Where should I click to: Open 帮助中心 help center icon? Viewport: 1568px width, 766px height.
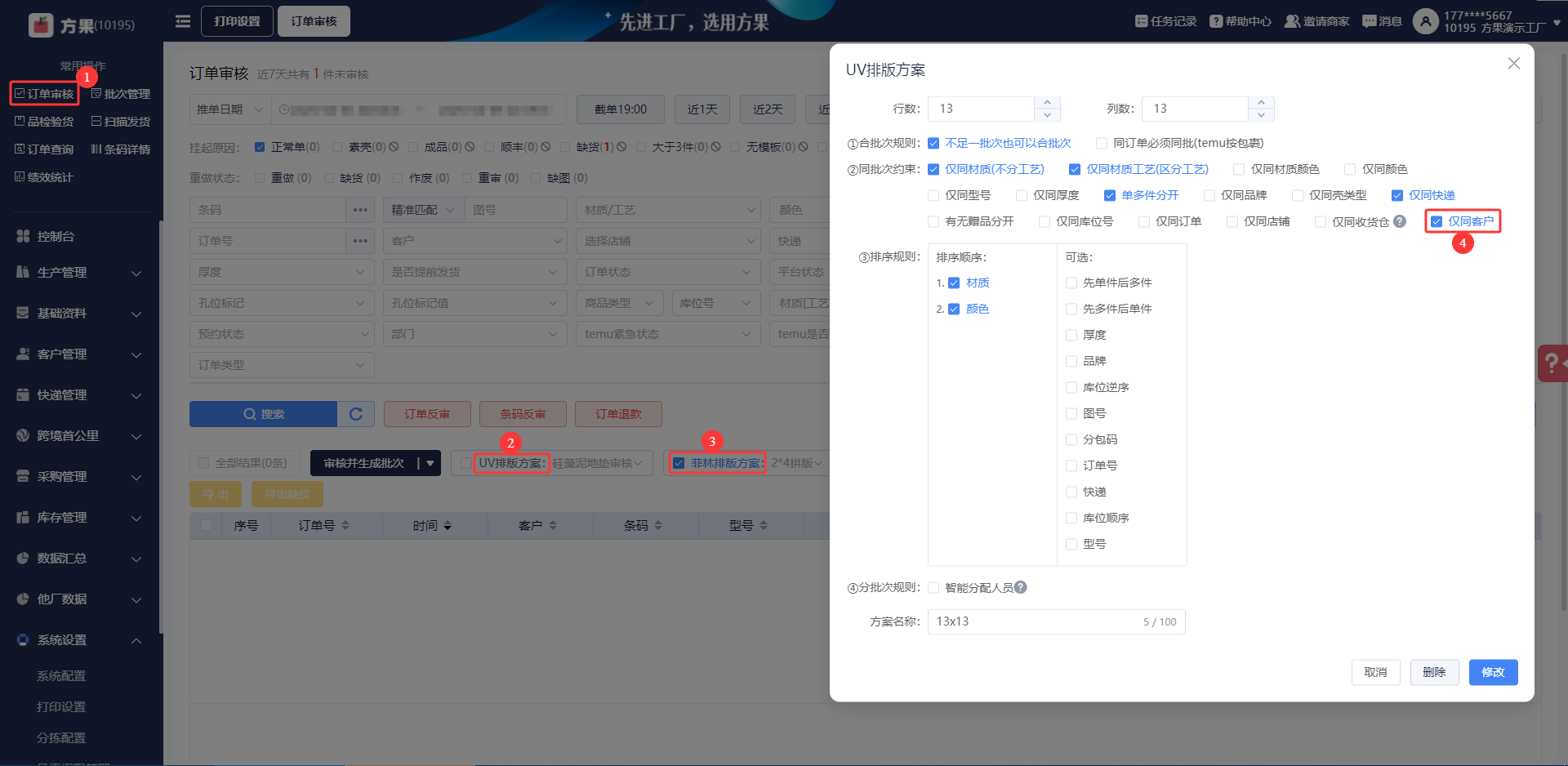point(1216,21)
